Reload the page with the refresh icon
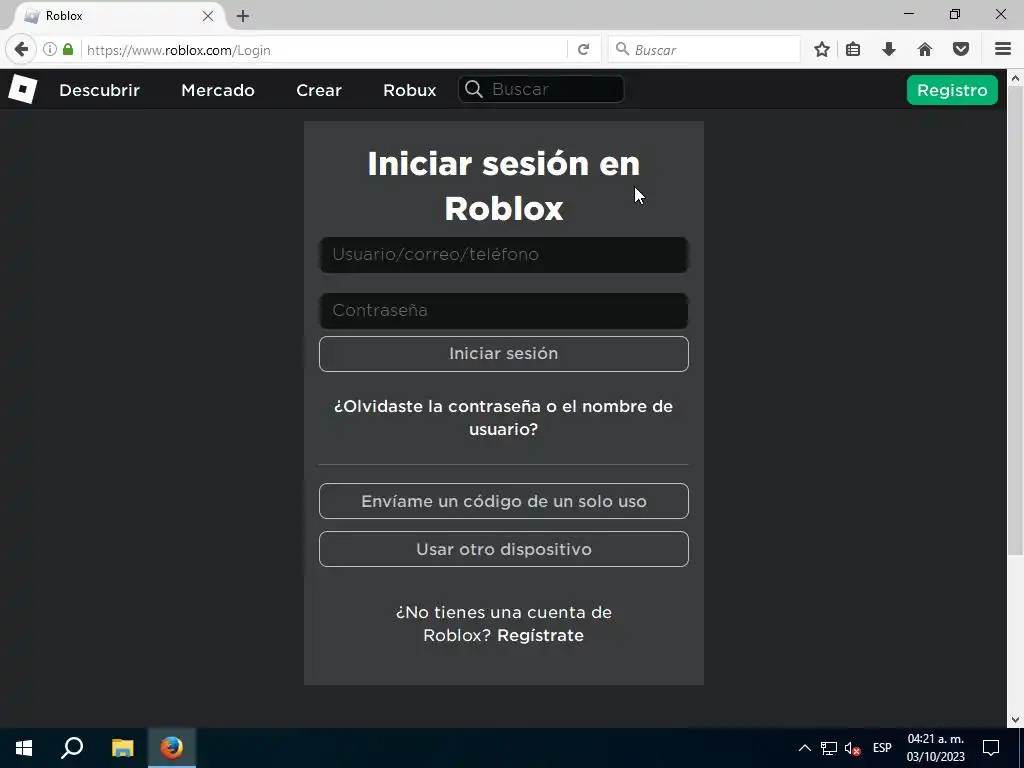This screenshot has width=1024, height=768. [x=584, y=50]
